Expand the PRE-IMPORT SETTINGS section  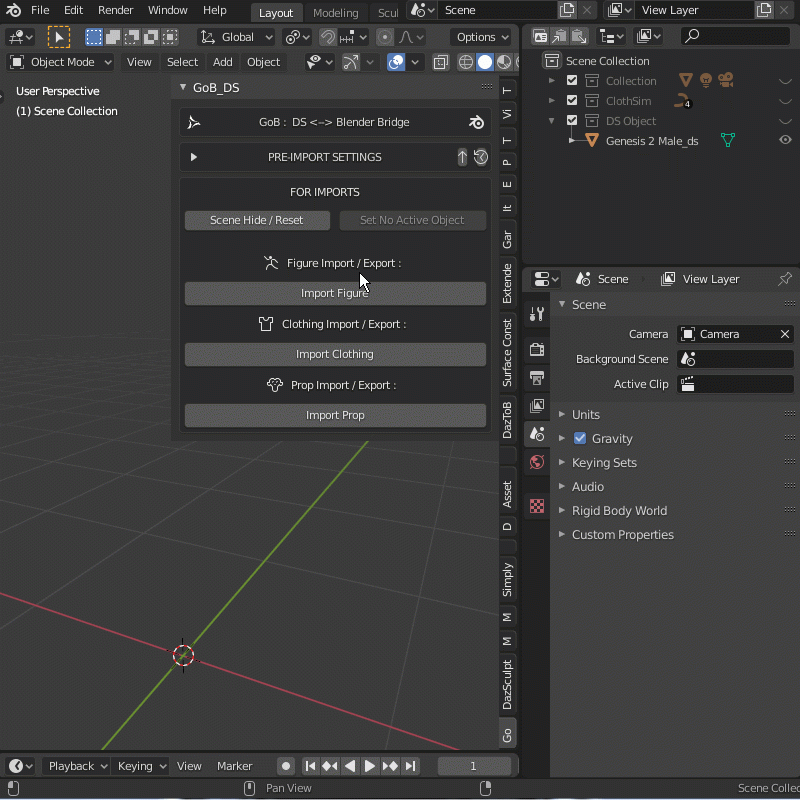(x=194, y=157)
